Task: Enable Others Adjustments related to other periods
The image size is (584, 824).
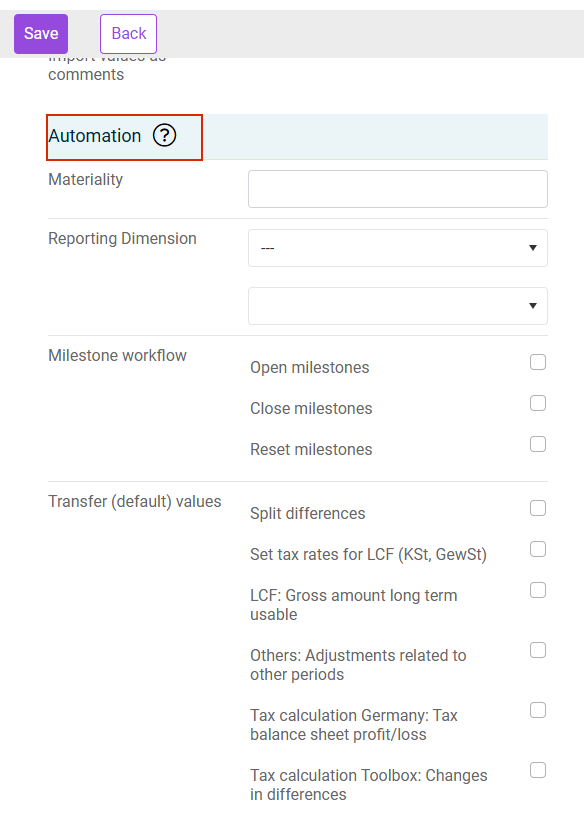Action: click(x=538, y=650)
